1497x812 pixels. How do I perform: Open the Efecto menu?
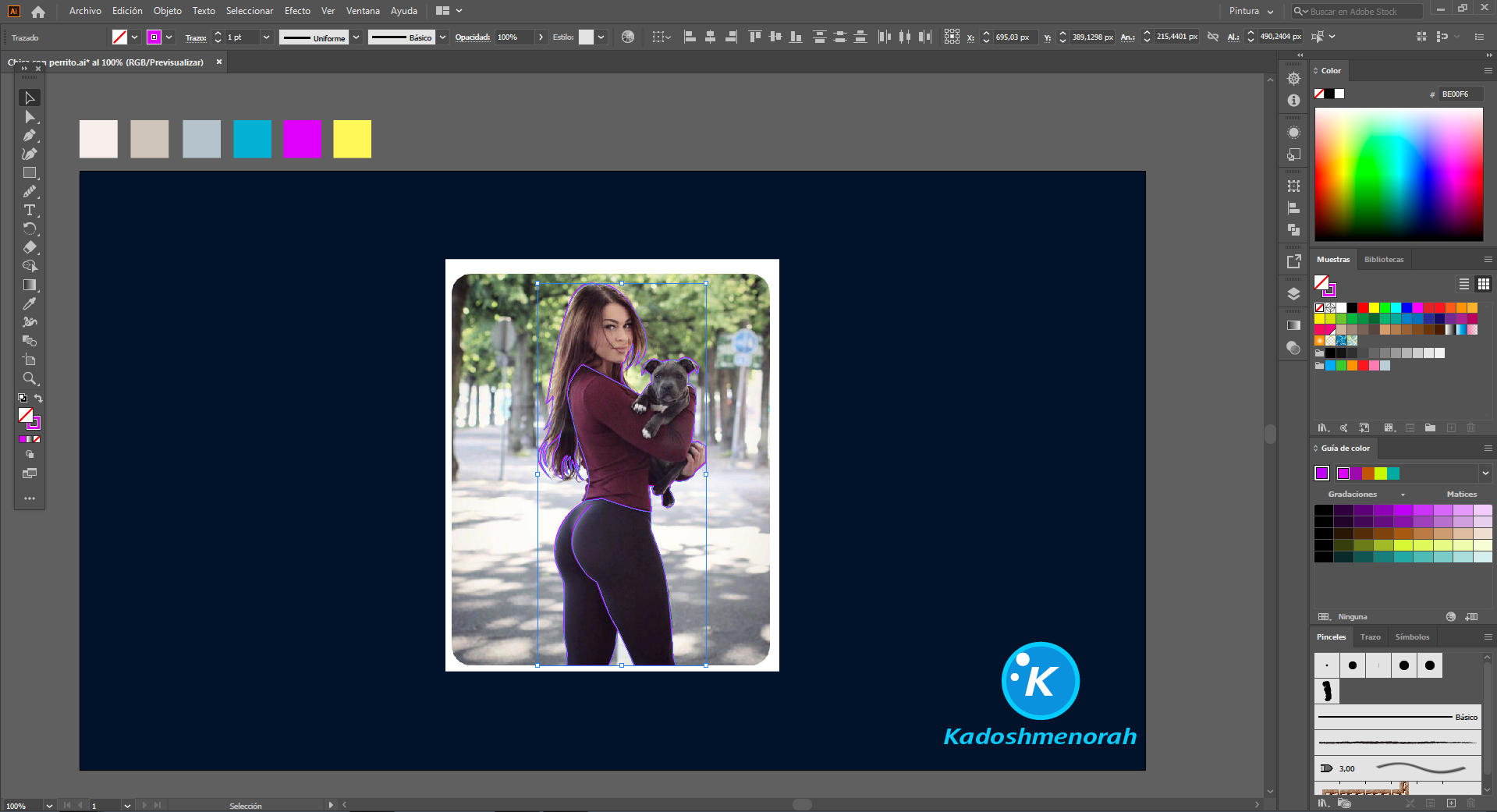[297, 11]
